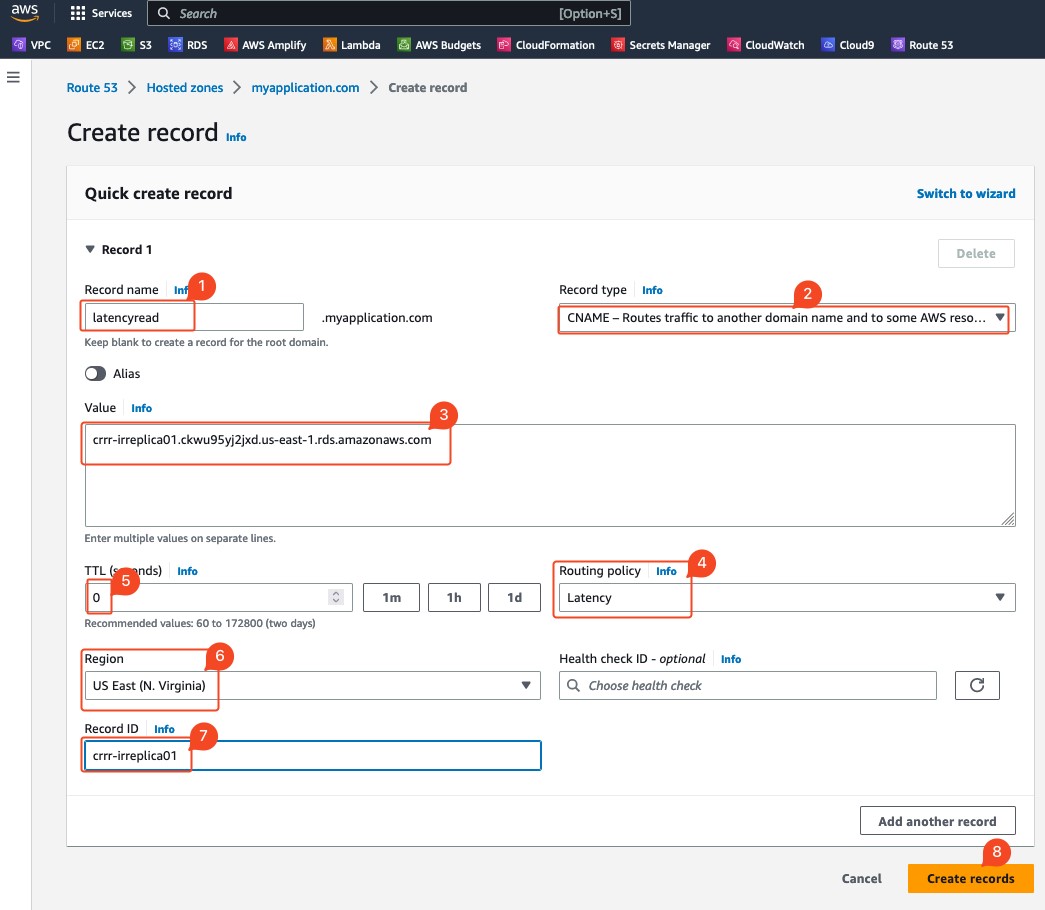Click the .myapplication.com domain suffix text

tap(377, 318)
